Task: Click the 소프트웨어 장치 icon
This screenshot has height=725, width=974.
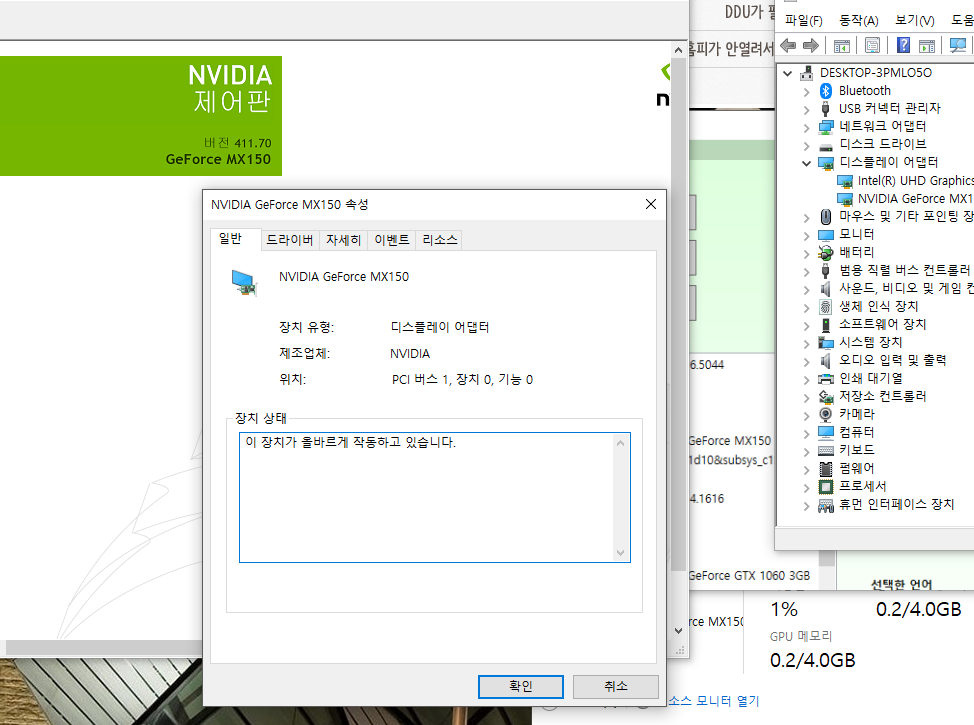Action: click(826, 324)
